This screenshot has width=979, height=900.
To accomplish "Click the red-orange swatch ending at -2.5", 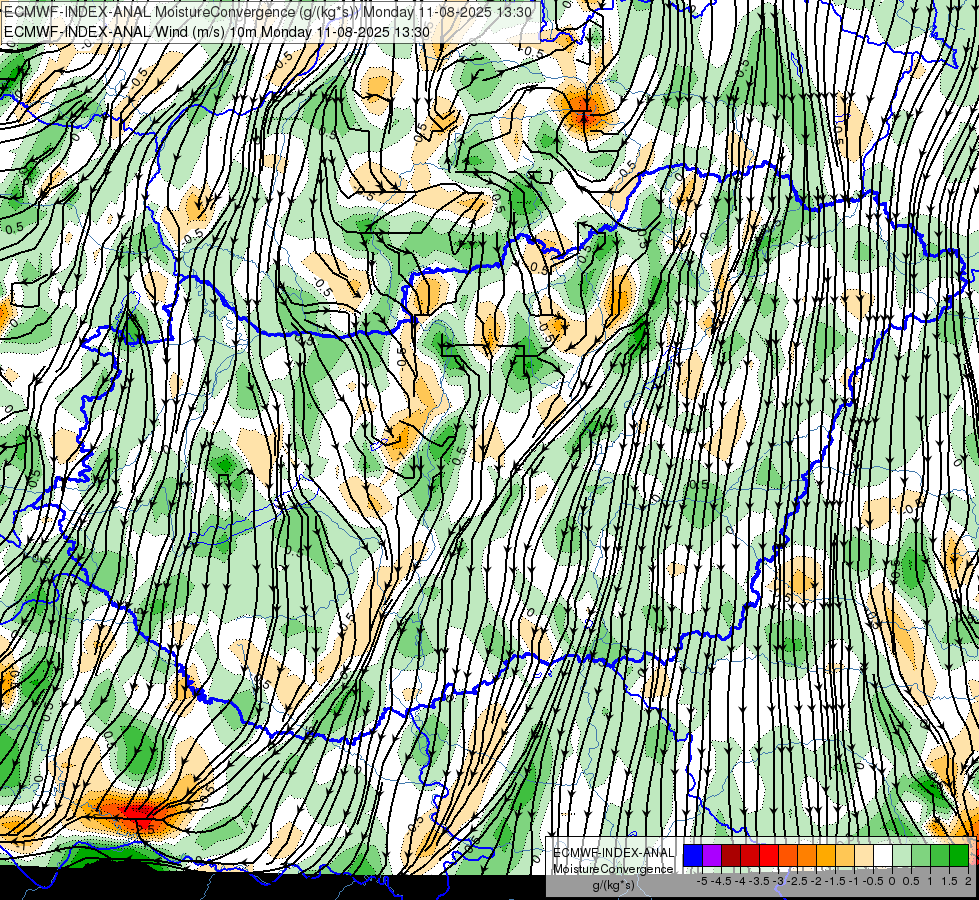I will click(788, 856).
